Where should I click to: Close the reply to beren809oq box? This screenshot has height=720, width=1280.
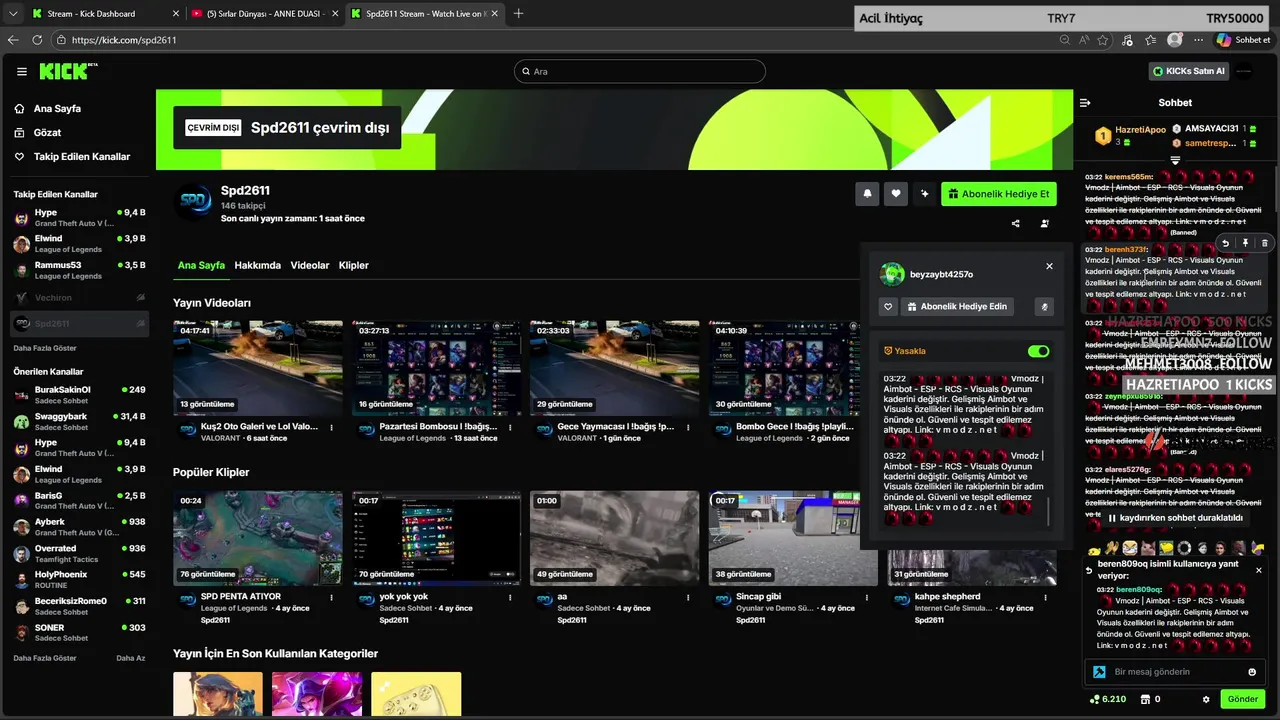[x=1259, y=570]
